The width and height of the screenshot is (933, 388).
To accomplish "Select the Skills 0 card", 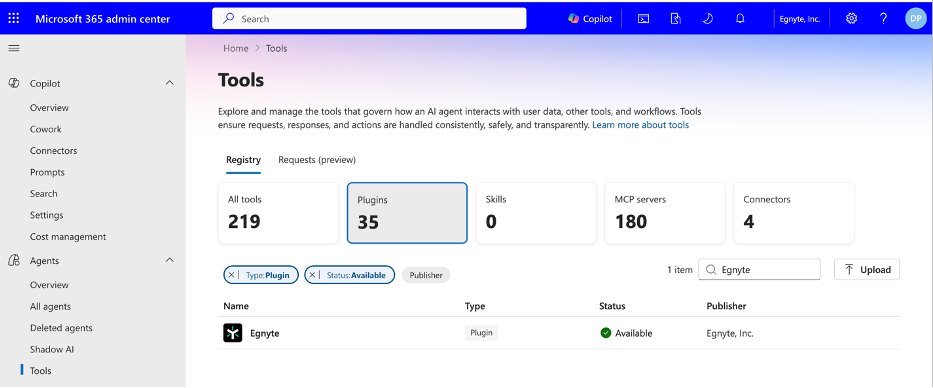I will pyautogui.click(x=536, y=213).
